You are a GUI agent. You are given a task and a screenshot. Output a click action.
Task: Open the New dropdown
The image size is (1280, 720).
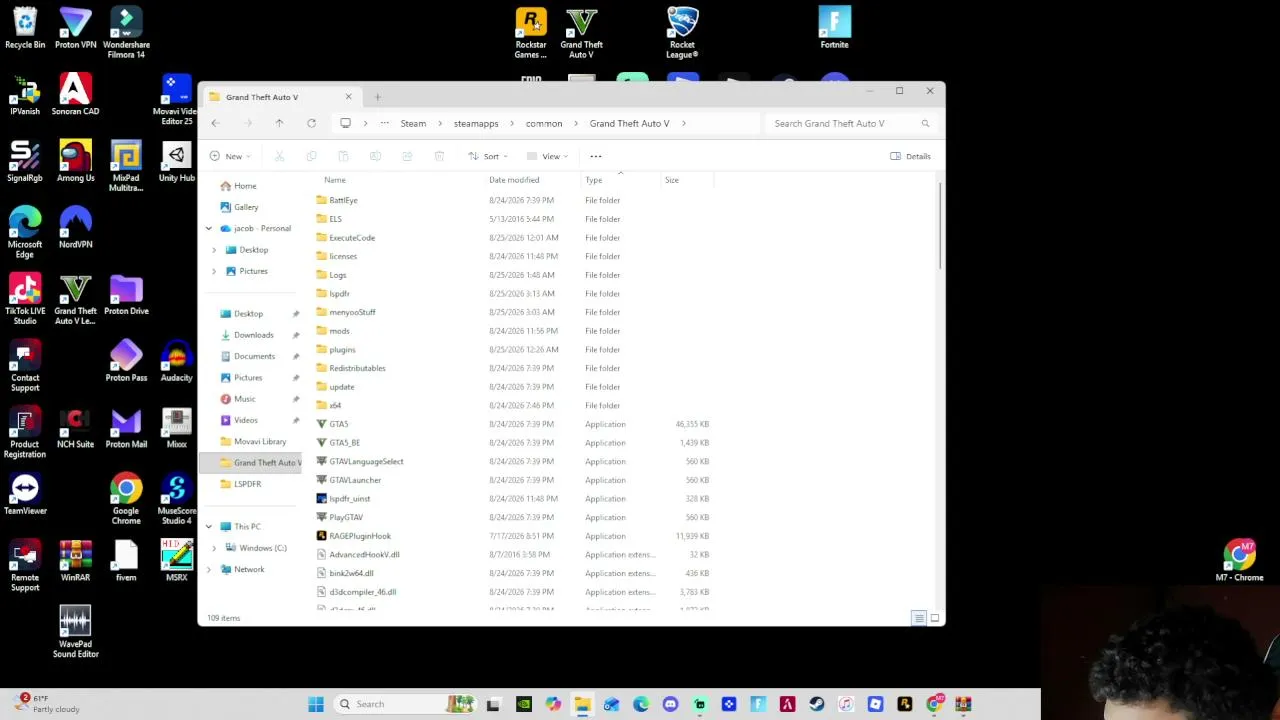[x=230, y=156]
